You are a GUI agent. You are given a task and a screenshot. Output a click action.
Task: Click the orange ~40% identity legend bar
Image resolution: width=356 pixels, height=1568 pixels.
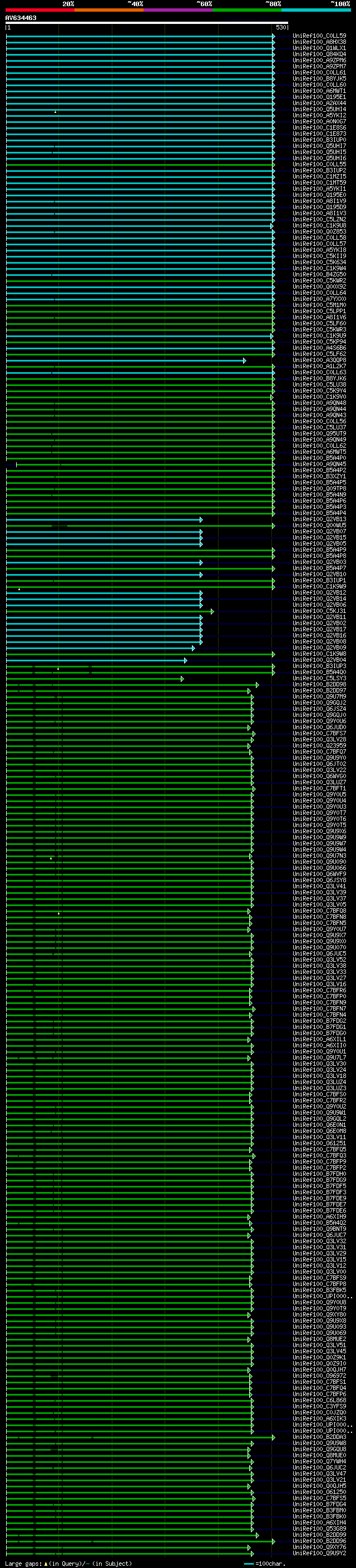(x=109, y=10)
